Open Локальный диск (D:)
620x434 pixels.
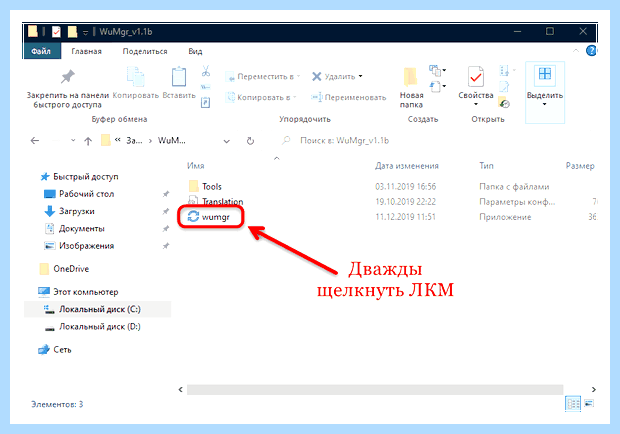tap(100, 326)
